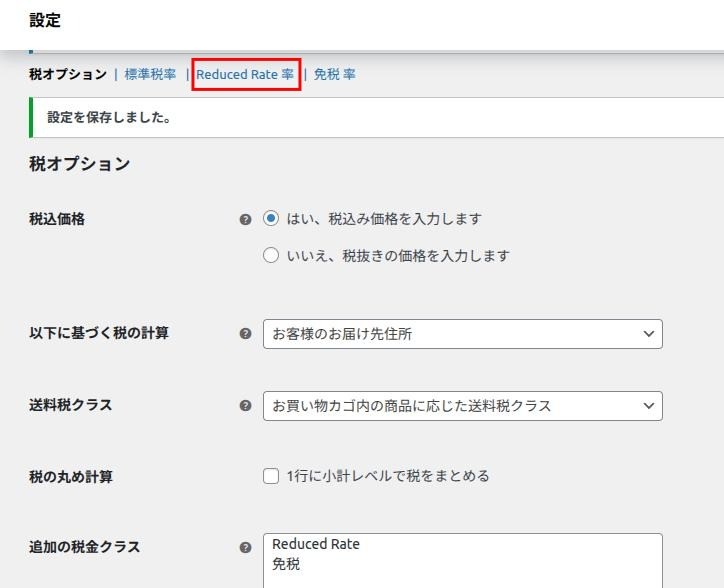
Task: Click the 送料税クラス help icon
Action: pos(245,406)
